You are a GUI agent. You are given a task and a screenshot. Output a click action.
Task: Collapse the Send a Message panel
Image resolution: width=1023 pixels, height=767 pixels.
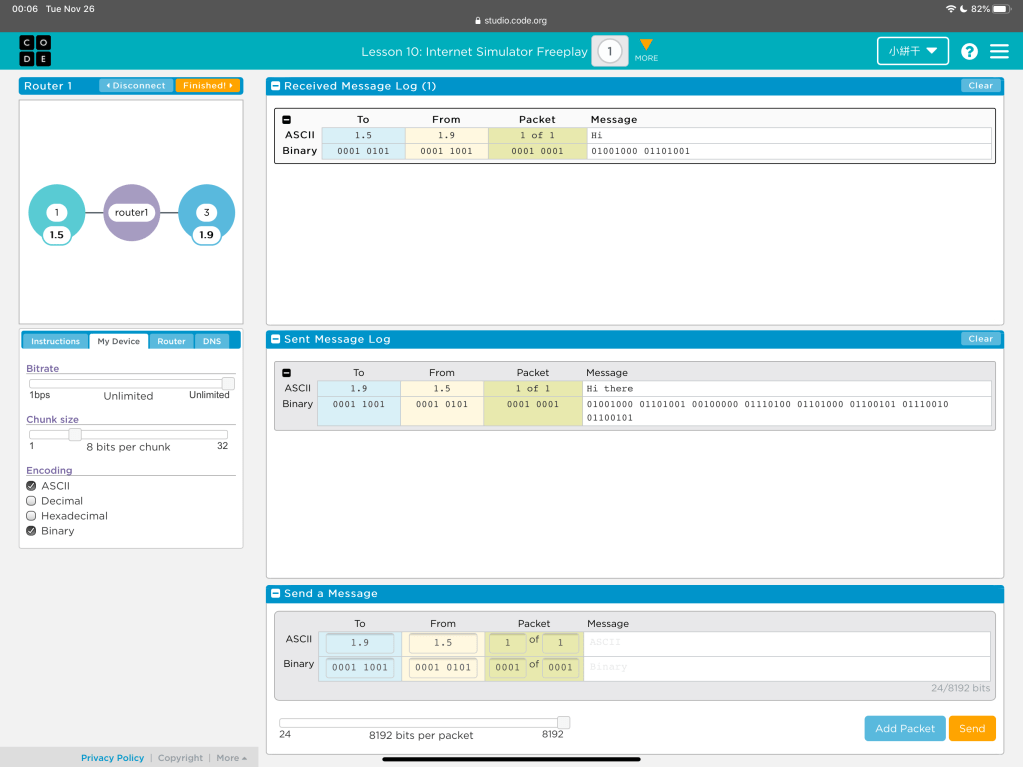tap(276, 594)
